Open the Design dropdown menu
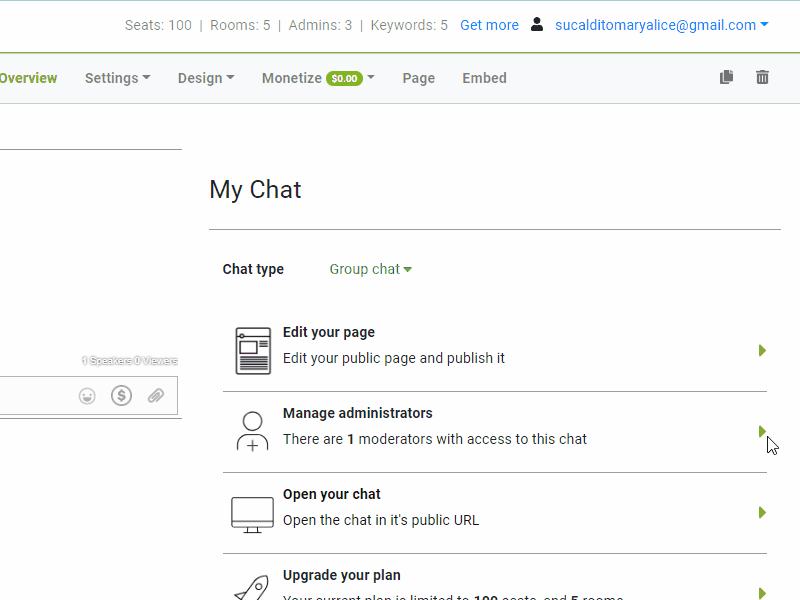 pyautogui.click(x=205, y=77)
